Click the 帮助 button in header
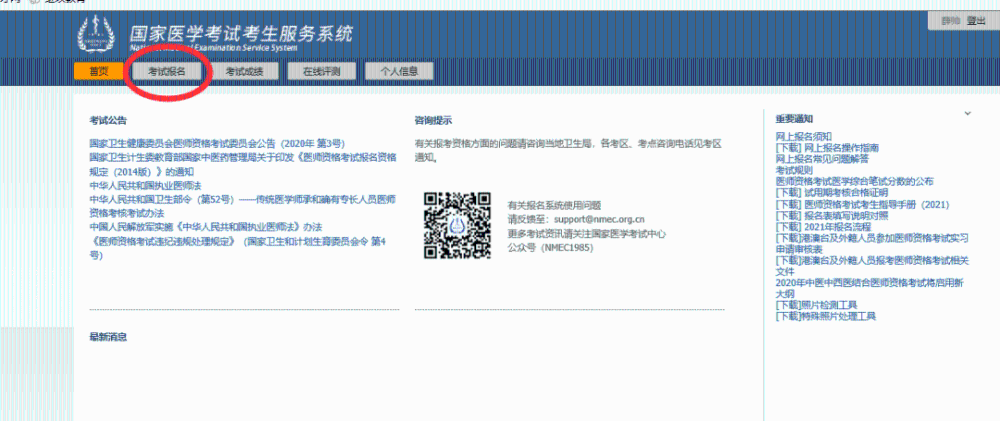The height and width of the screenshot is (421, 1000). pos(949,20)
